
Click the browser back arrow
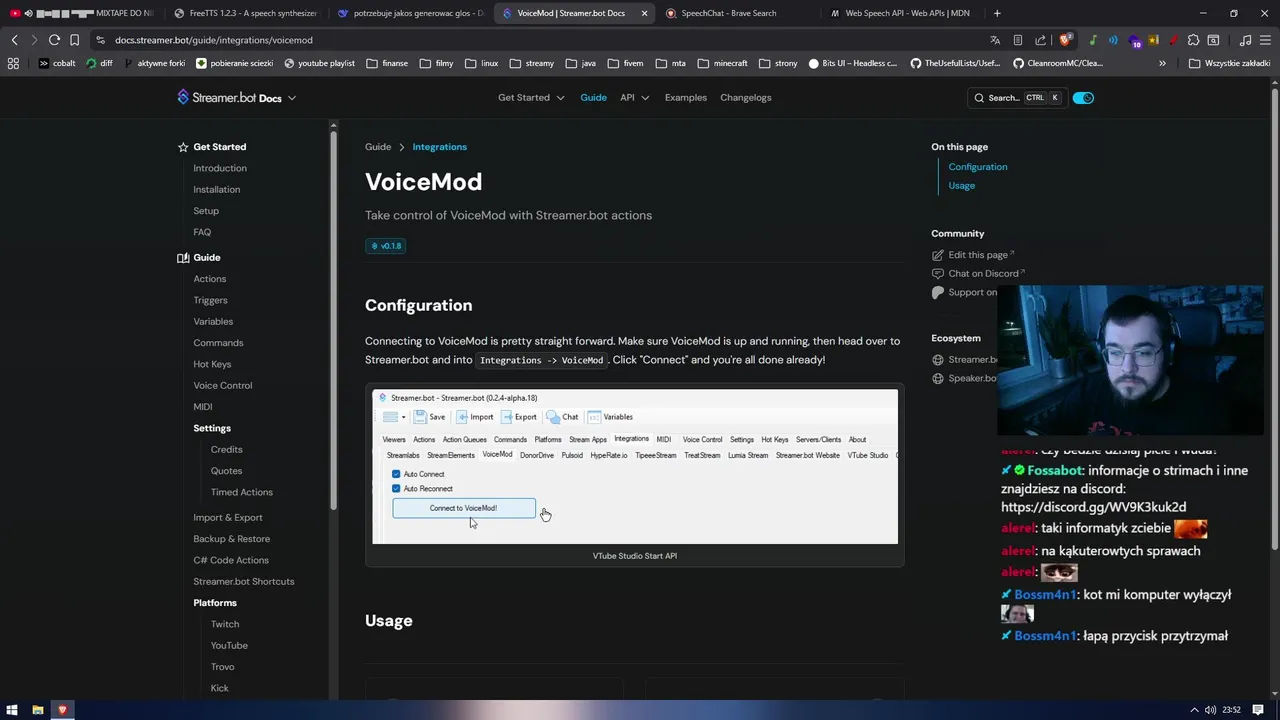tap(14, 40)
